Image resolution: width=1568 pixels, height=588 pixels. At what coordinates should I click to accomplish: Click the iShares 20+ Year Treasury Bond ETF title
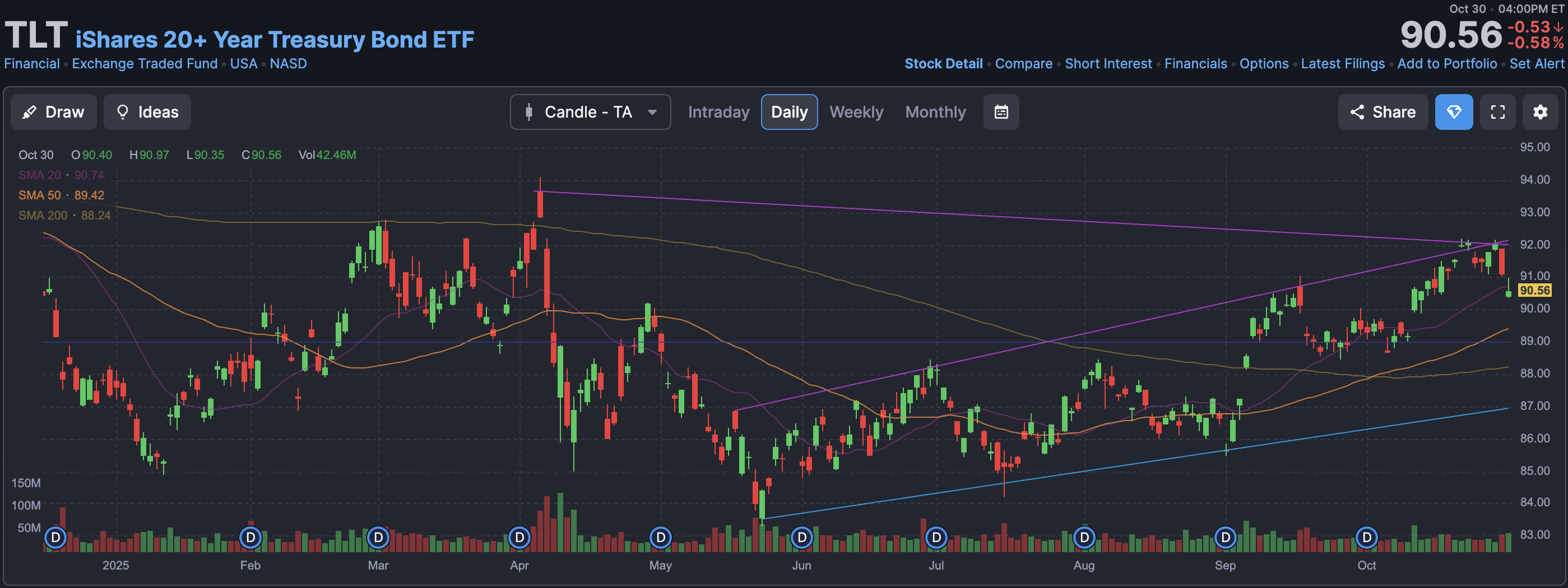275,40
